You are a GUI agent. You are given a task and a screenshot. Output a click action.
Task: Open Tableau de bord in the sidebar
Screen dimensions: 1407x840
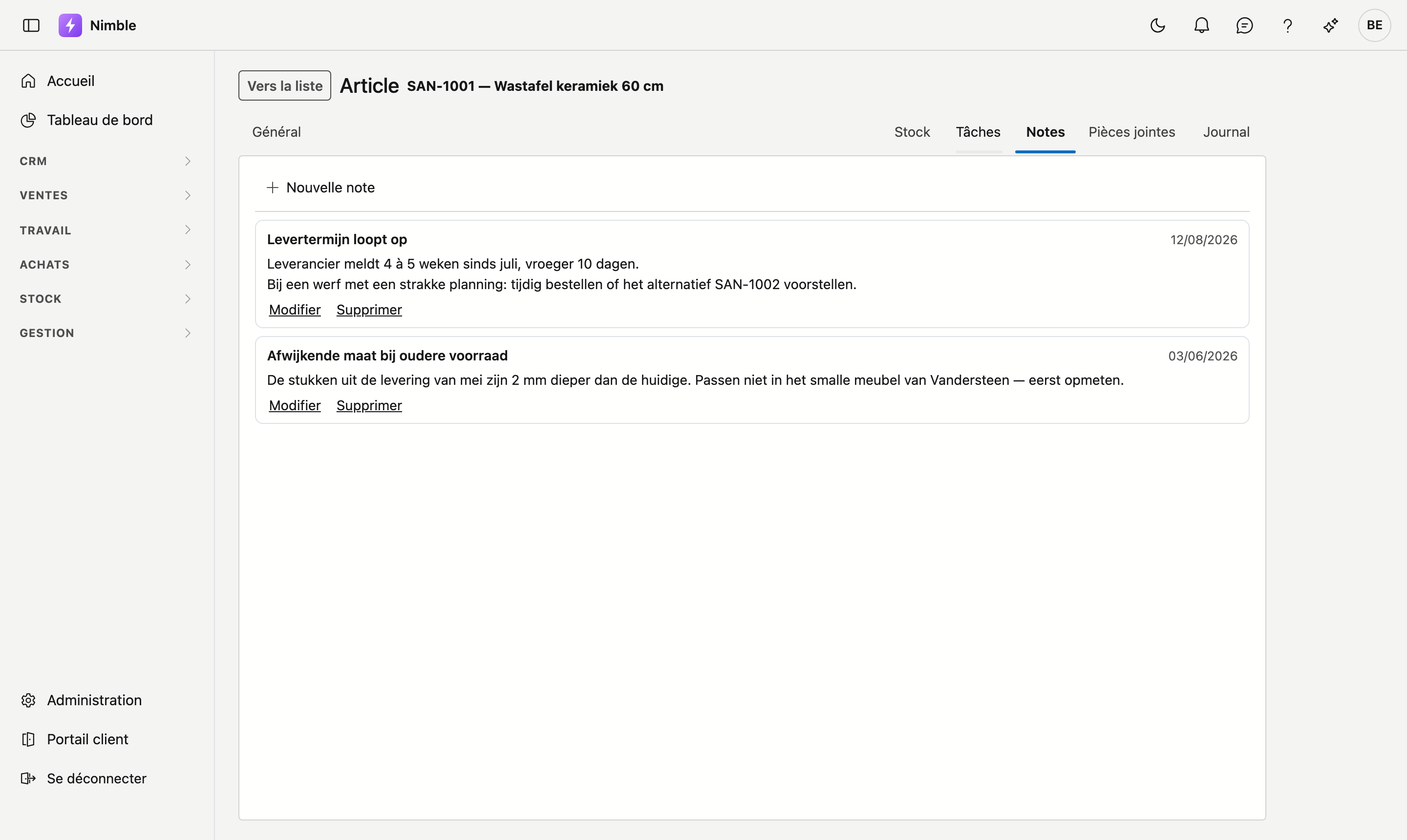click(100, 120)
